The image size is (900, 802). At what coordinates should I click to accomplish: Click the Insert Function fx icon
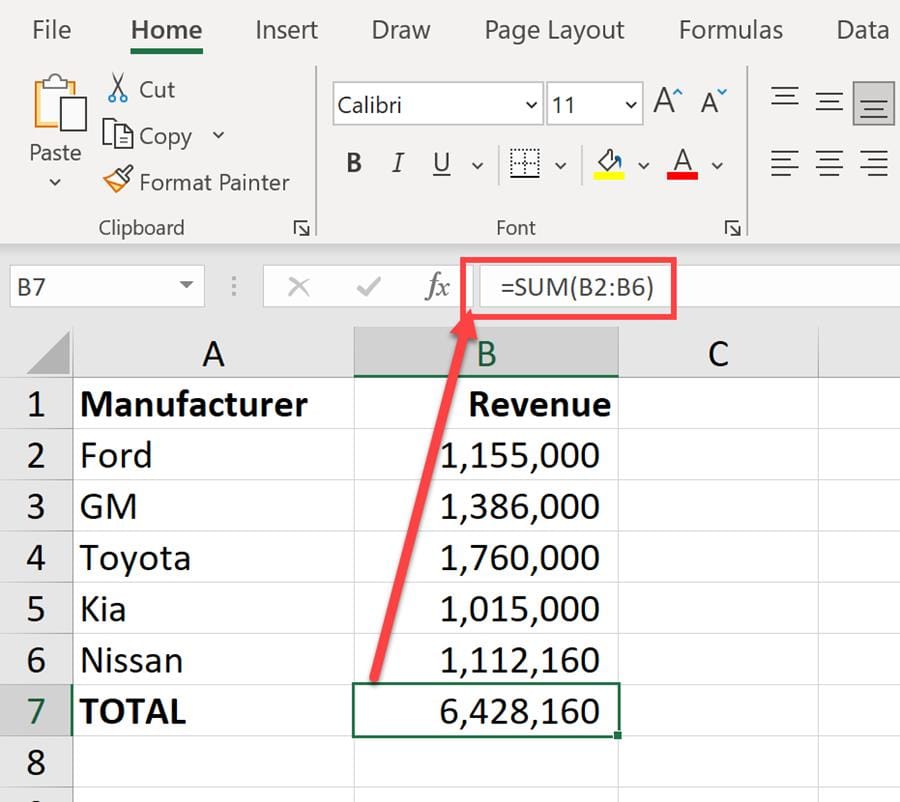[x=437, y=285]
